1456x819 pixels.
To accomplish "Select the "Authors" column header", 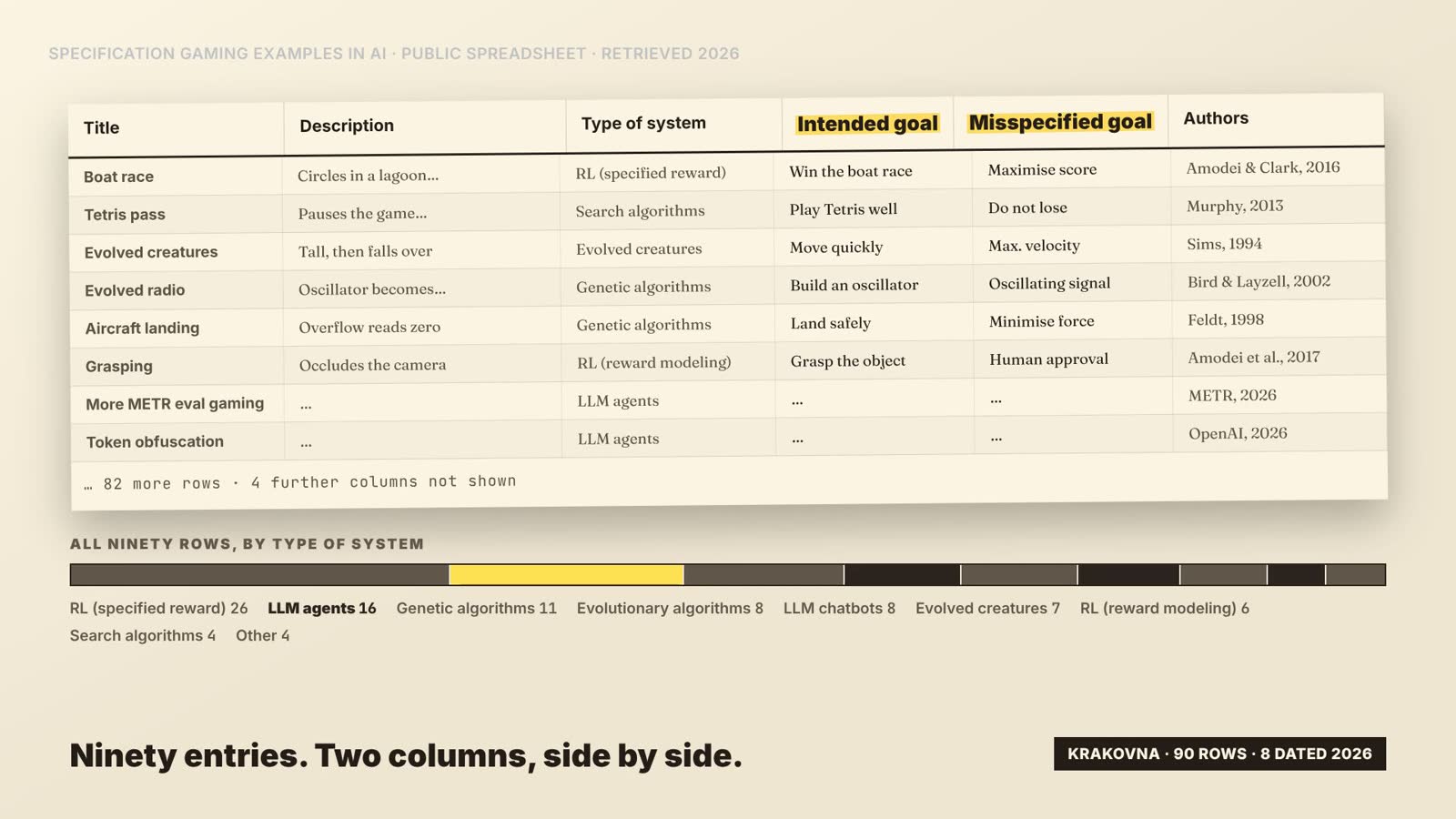I will pyautogui.click(x=1216, y=118).
